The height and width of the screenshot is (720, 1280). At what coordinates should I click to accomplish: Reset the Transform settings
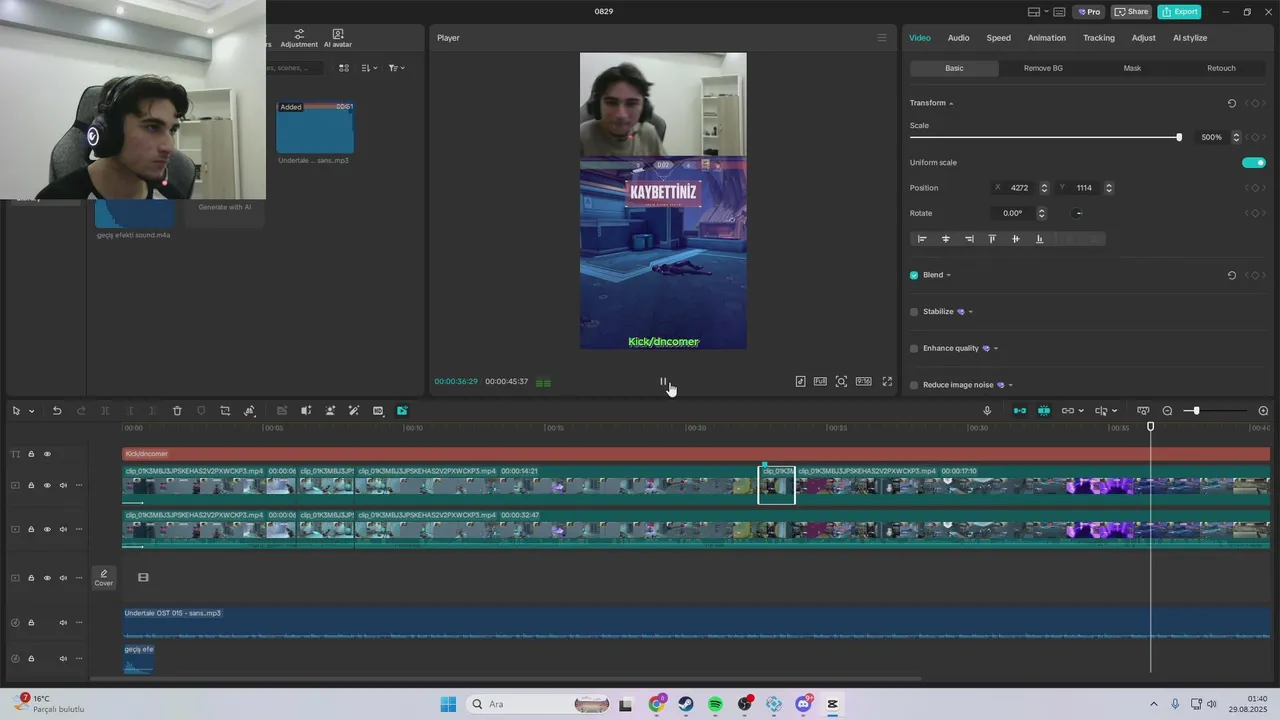[x=1231, y=103]
